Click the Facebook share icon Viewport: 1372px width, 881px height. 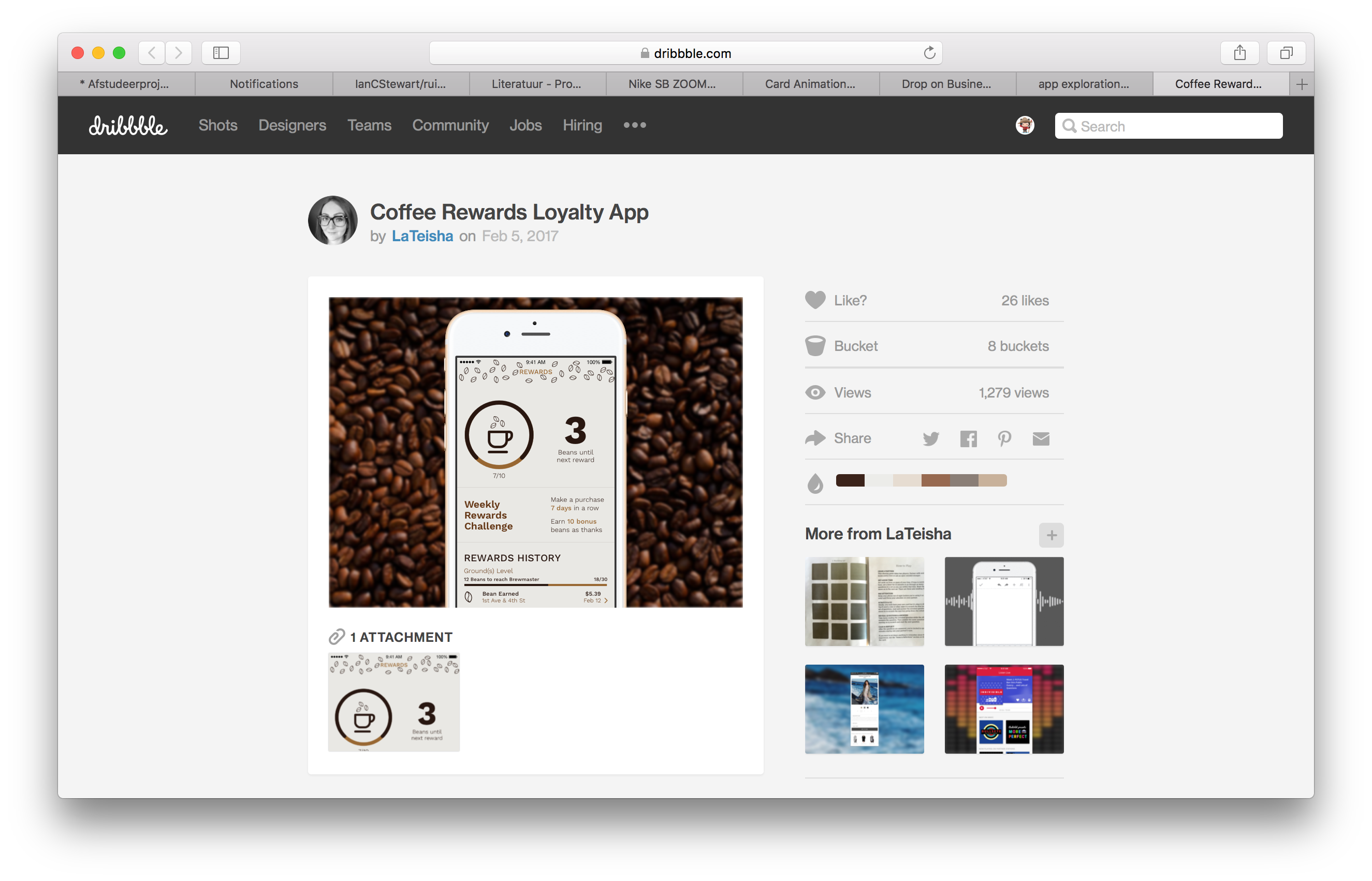(x=969, y=438)
